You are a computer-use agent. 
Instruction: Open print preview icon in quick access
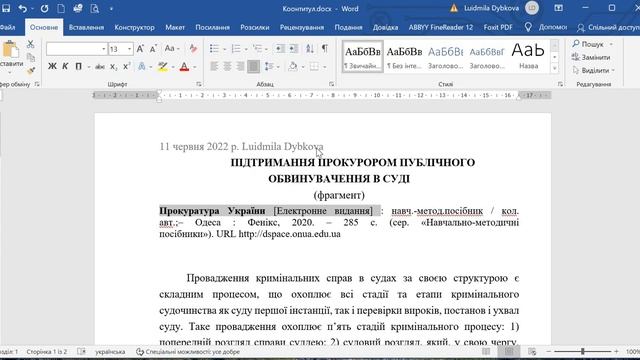[x=95, y=8]
